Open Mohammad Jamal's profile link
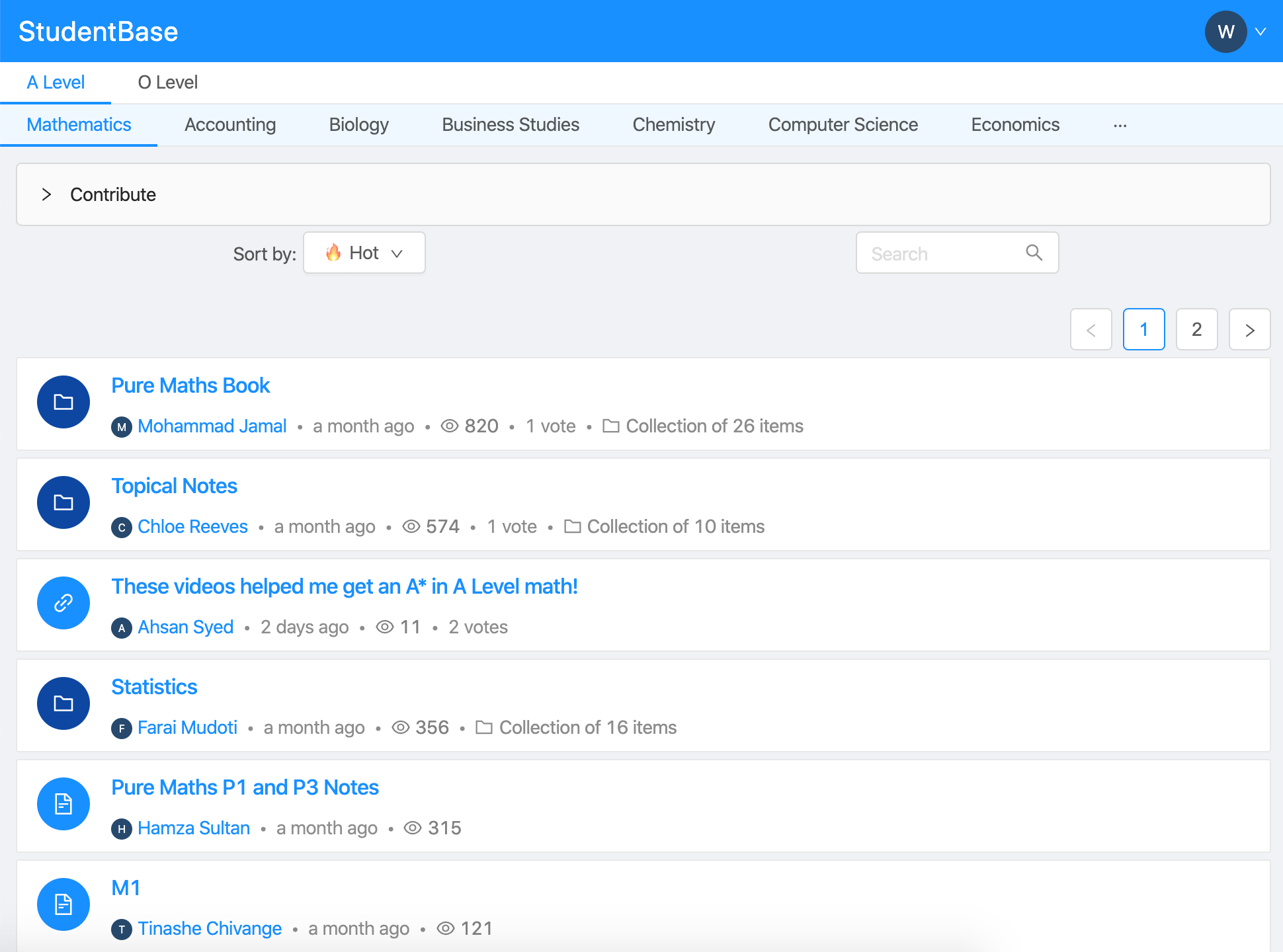The width and height of the screenshot is (1283, 952). tap(212, 426)
